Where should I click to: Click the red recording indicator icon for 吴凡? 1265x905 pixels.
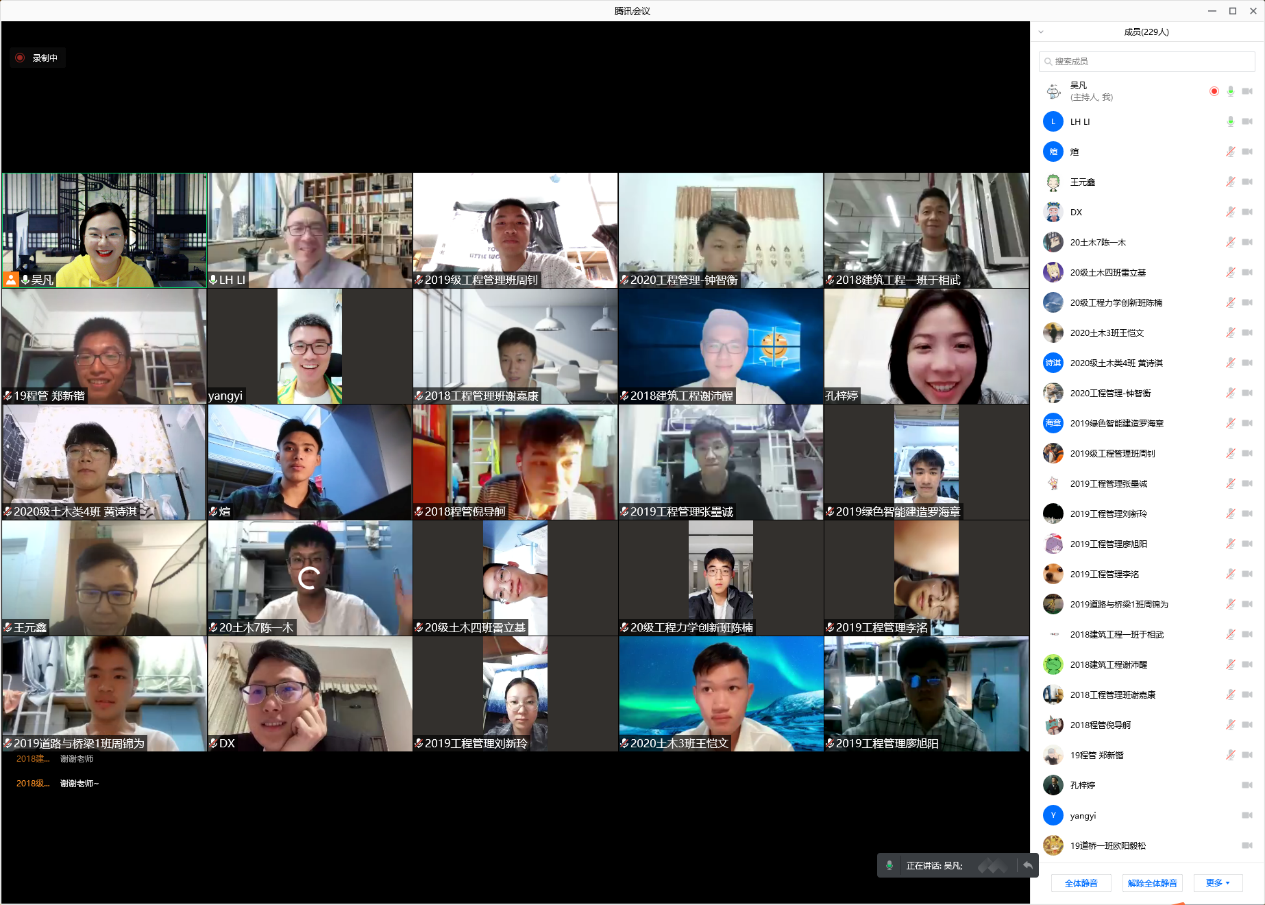point(1214,91)
